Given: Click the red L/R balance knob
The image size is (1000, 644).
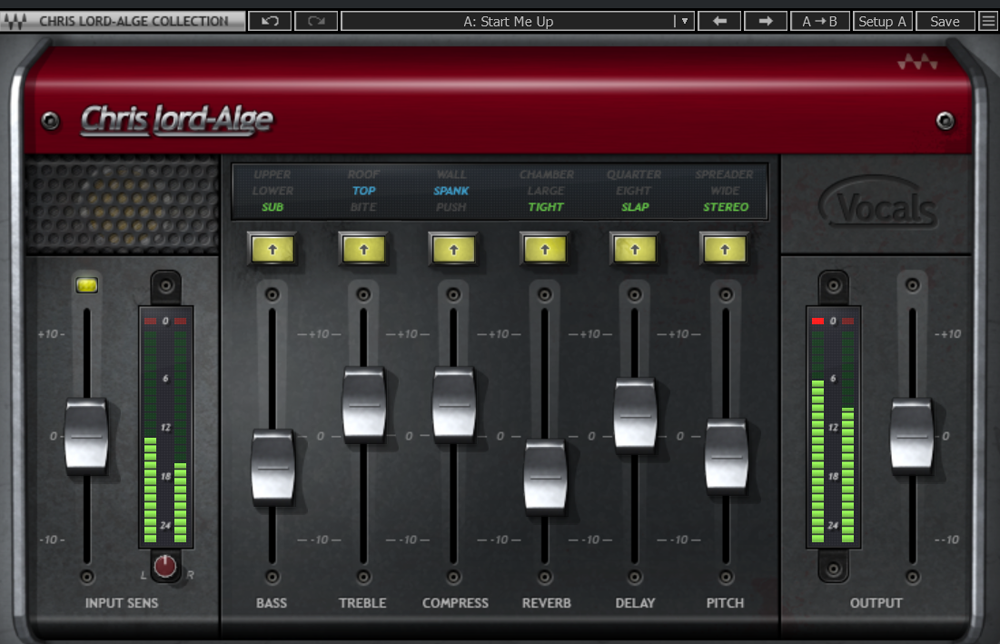Looking at the screenshot, I should click(x=165, y=566).
